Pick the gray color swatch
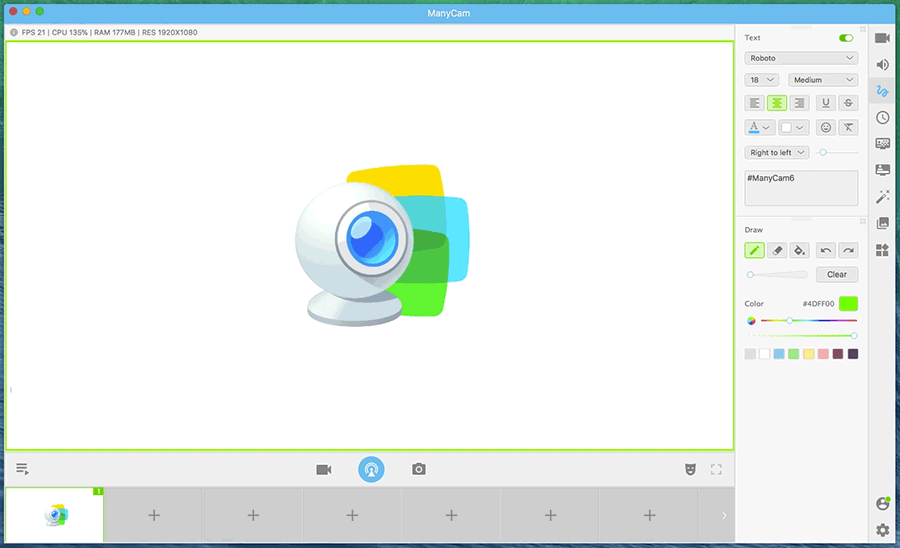Screen dimensions: 900x548 tap(750, 354)
